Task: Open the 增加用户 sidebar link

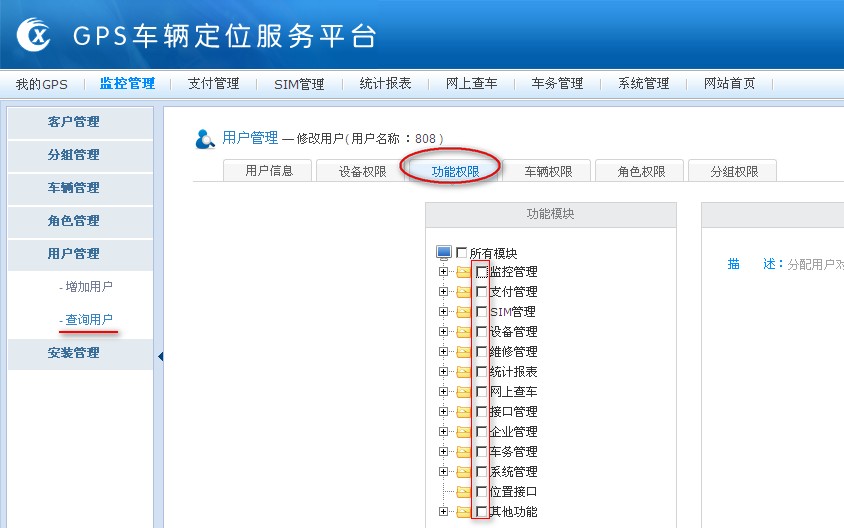Action: pyautogui.click(x=89, y=287)
